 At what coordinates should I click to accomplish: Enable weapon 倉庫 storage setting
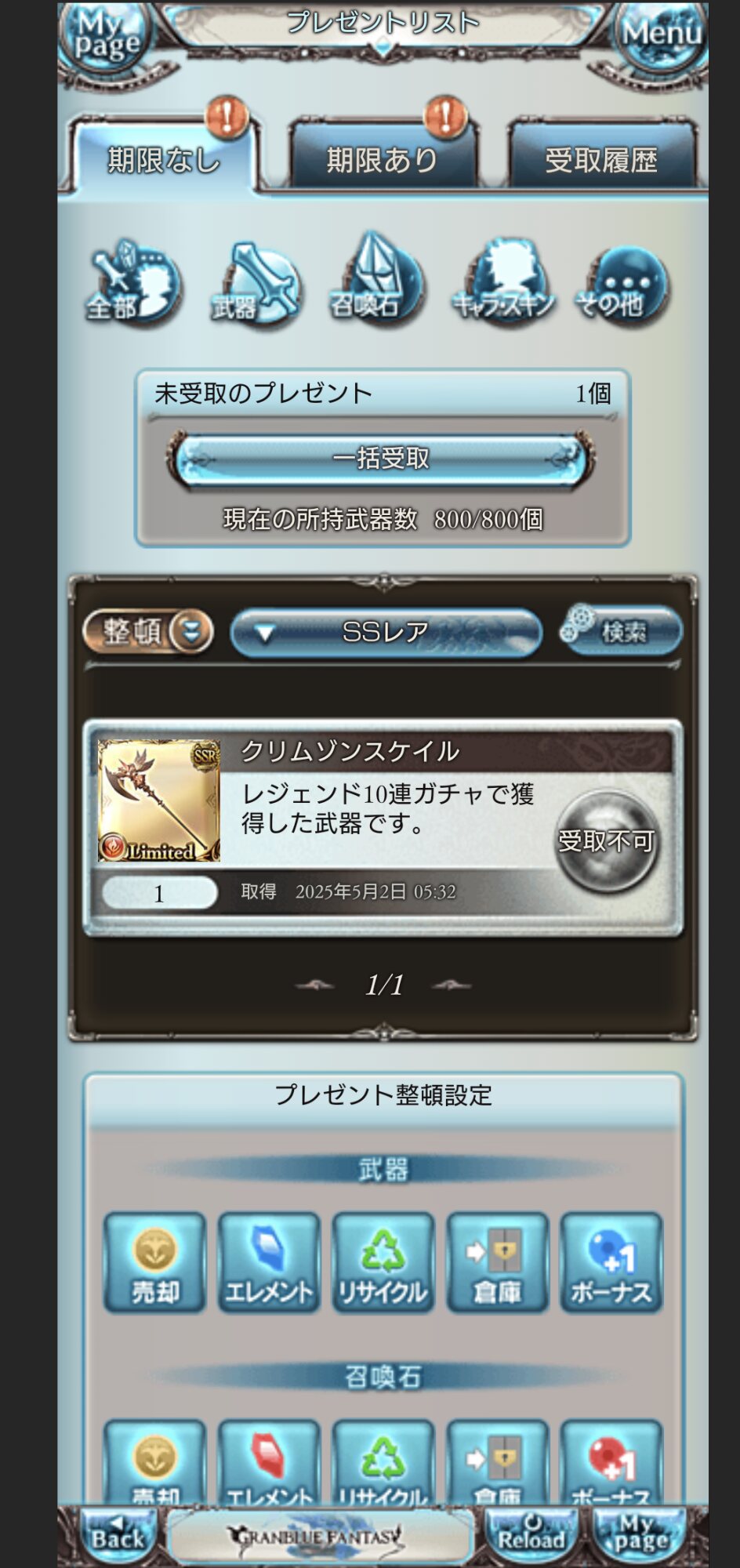tap(497, 1262)
